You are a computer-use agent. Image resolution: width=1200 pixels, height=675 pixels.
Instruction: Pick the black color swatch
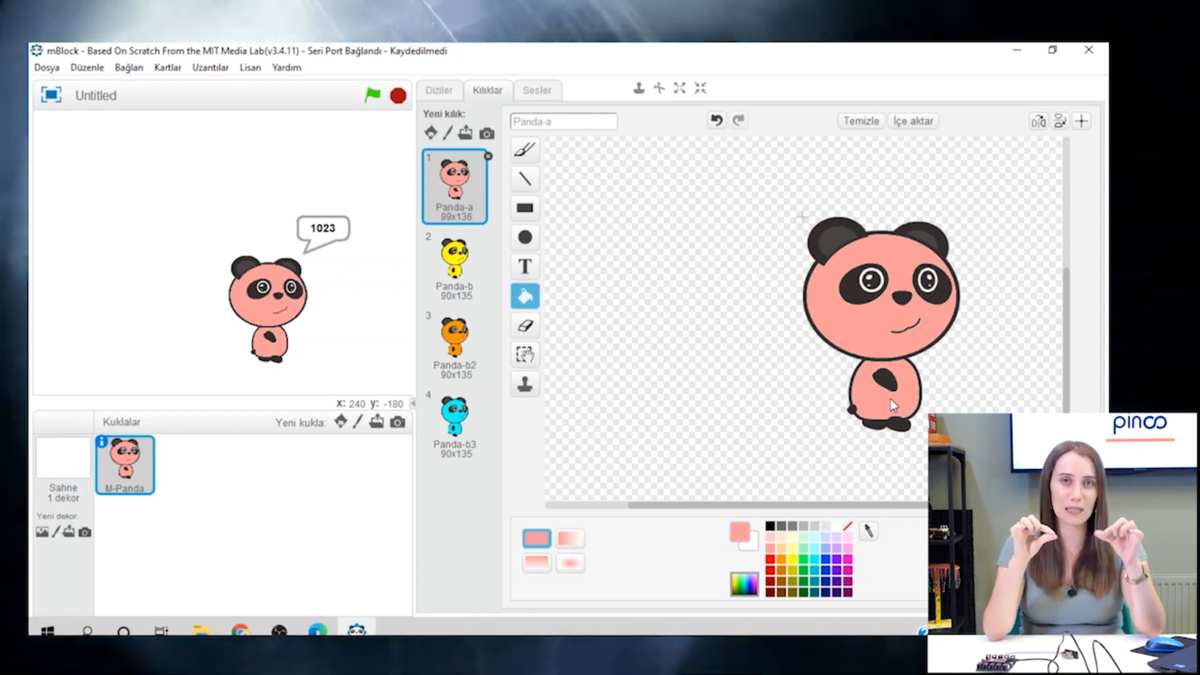click(x=770, y=526)
